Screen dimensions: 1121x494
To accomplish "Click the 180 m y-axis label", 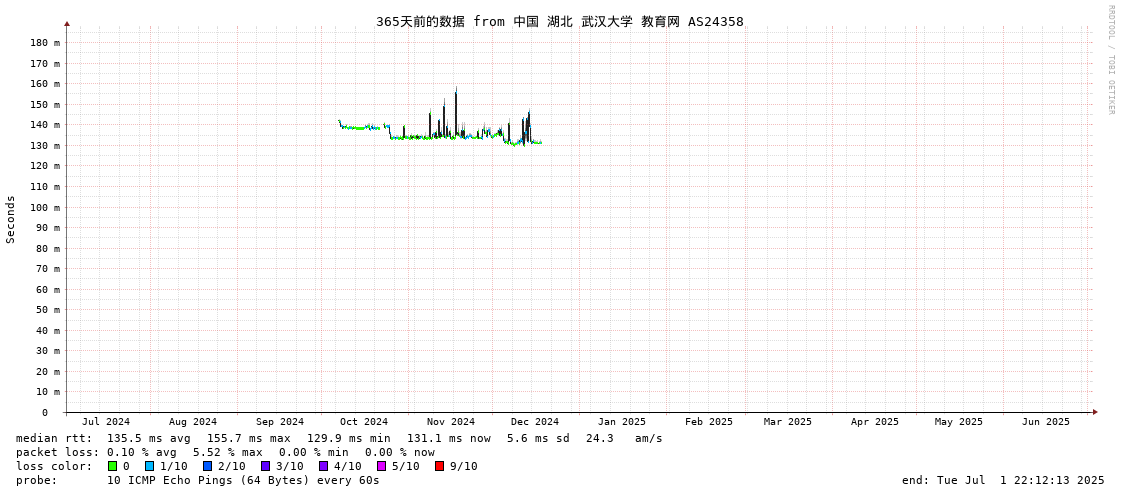I will click(45, 43).
